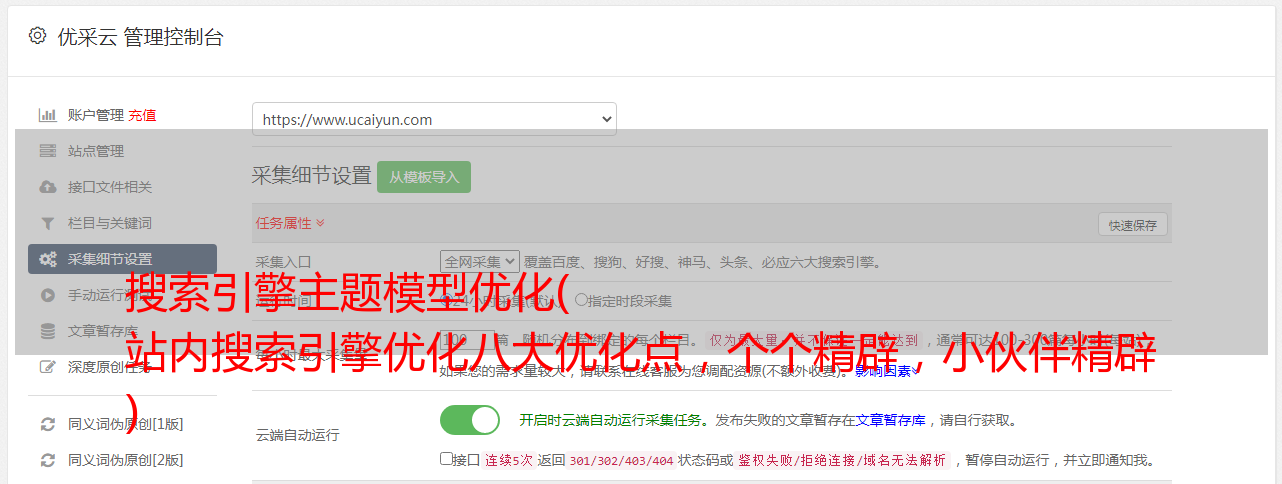Click the gear icon beside 优采云 管理控制台
This screenshot has height=484, width=1282.
pos(37,36)
